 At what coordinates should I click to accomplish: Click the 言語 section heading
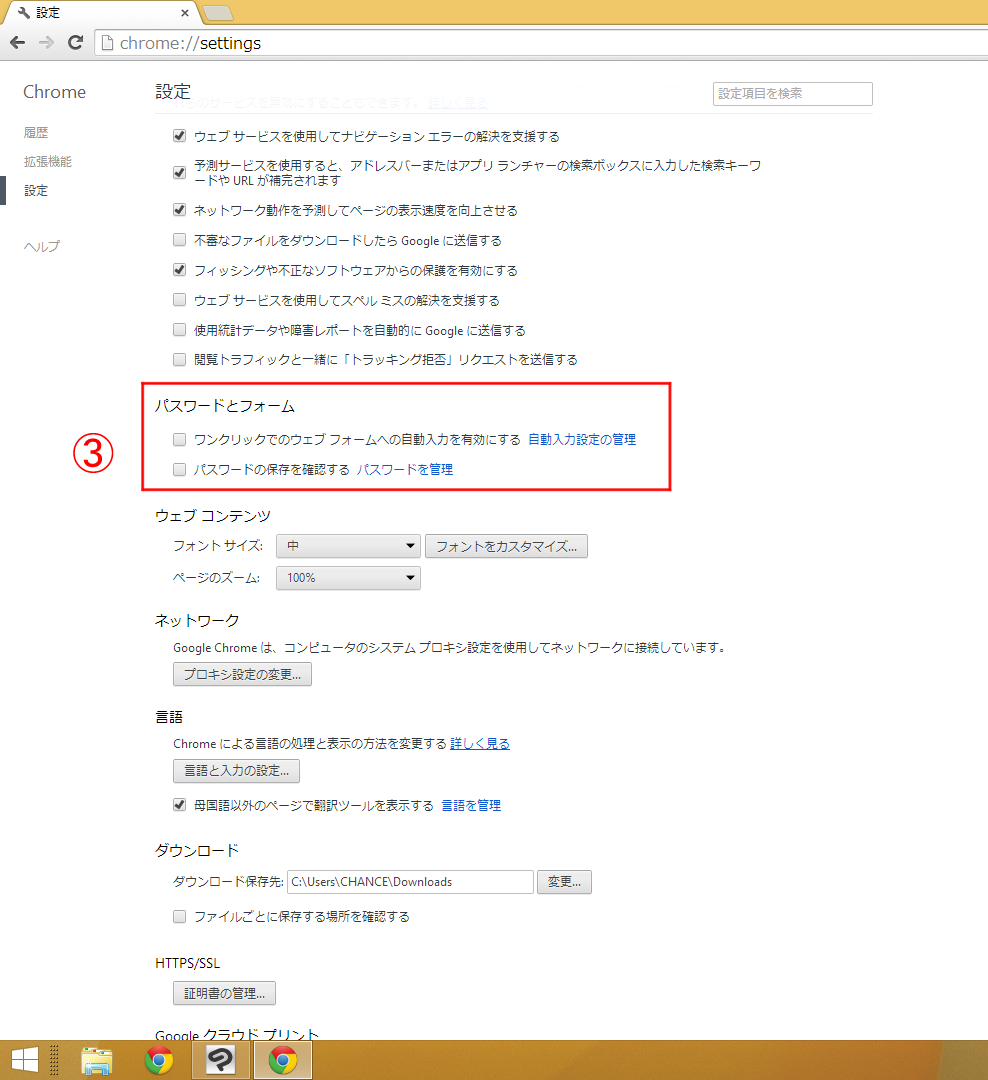[x=169, y=717]
